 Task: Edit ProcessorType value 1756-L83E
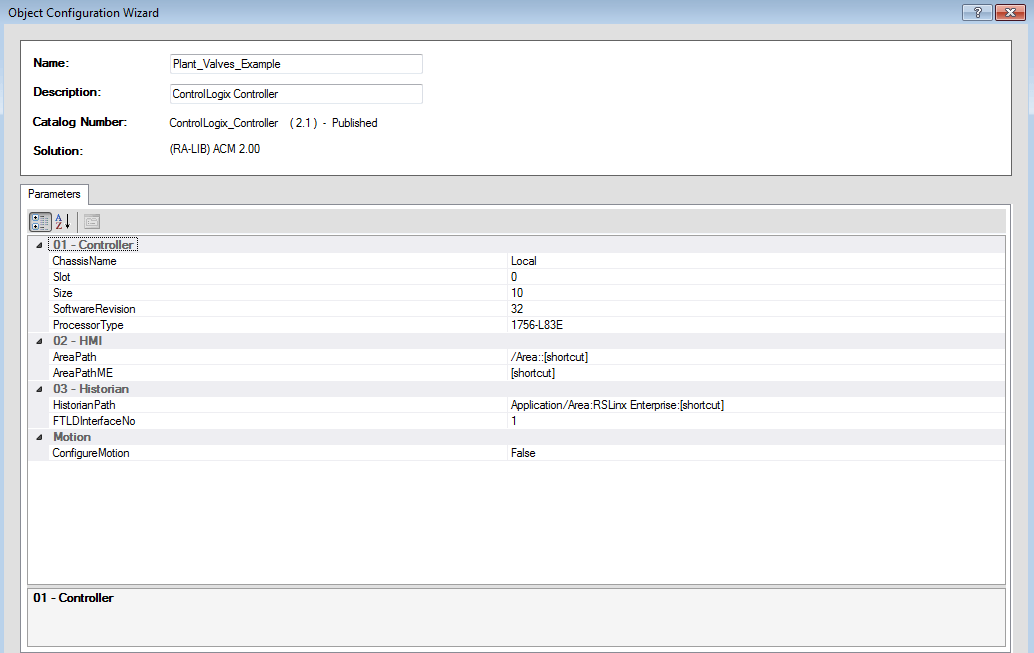756,325
